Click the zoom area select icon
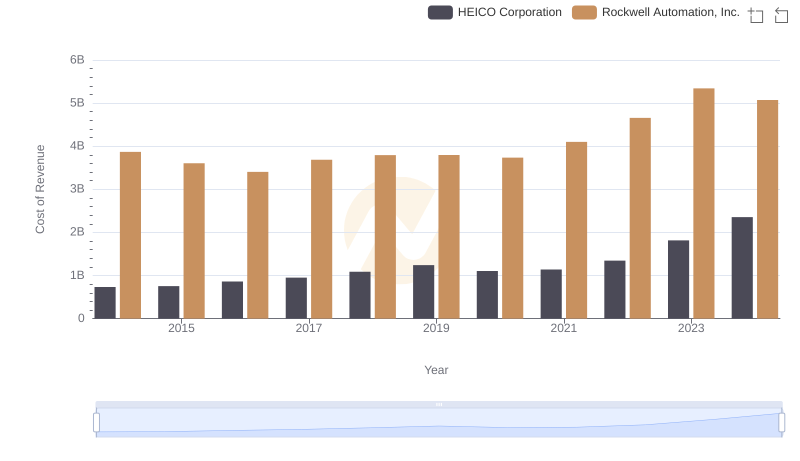Screen dimensions: 800x461 click(756, 15)
